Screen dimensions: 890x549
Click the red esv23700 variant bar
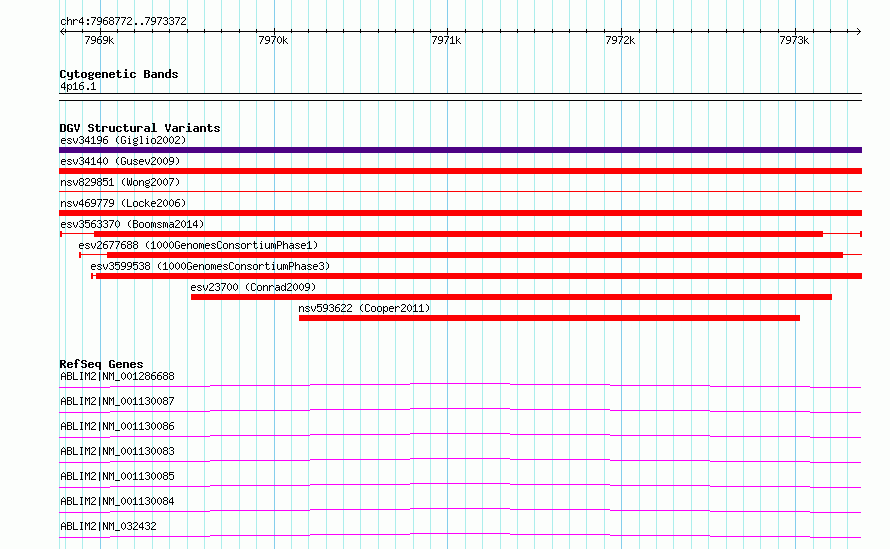(511, 297)
